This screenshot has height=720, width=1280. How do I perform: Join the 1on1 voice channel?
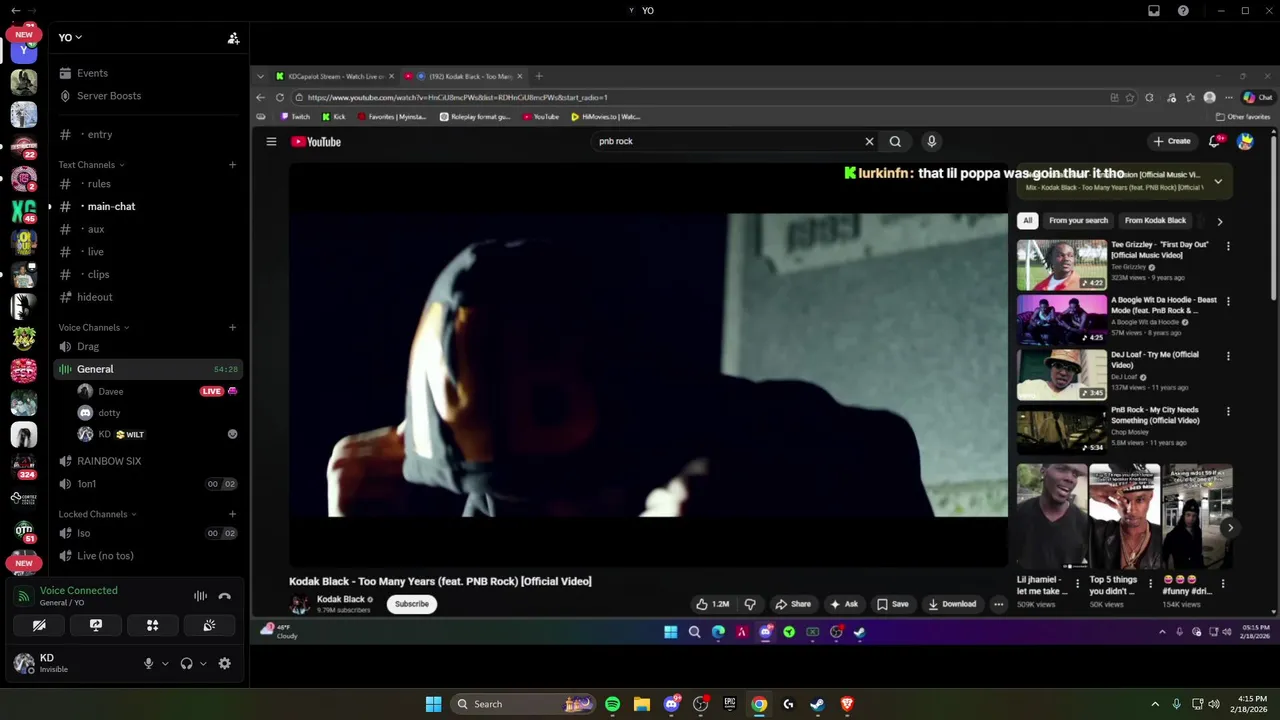(86, 484)
